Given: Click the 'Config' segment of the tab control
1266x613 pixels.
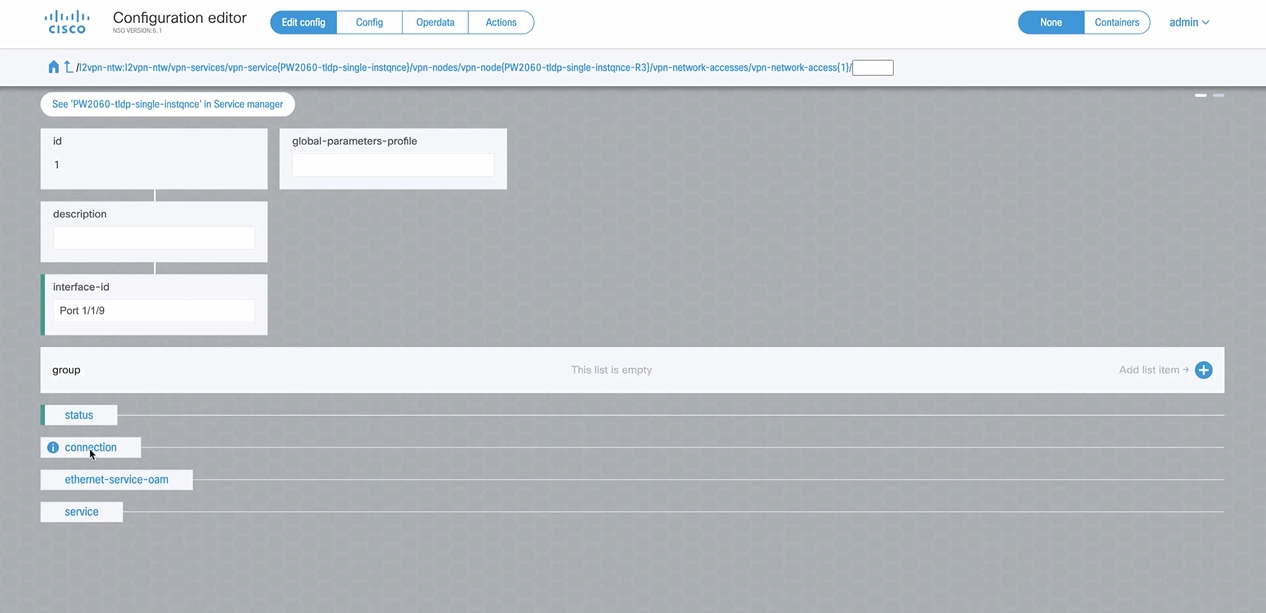Looking at the screenshot, I should 369,21.
